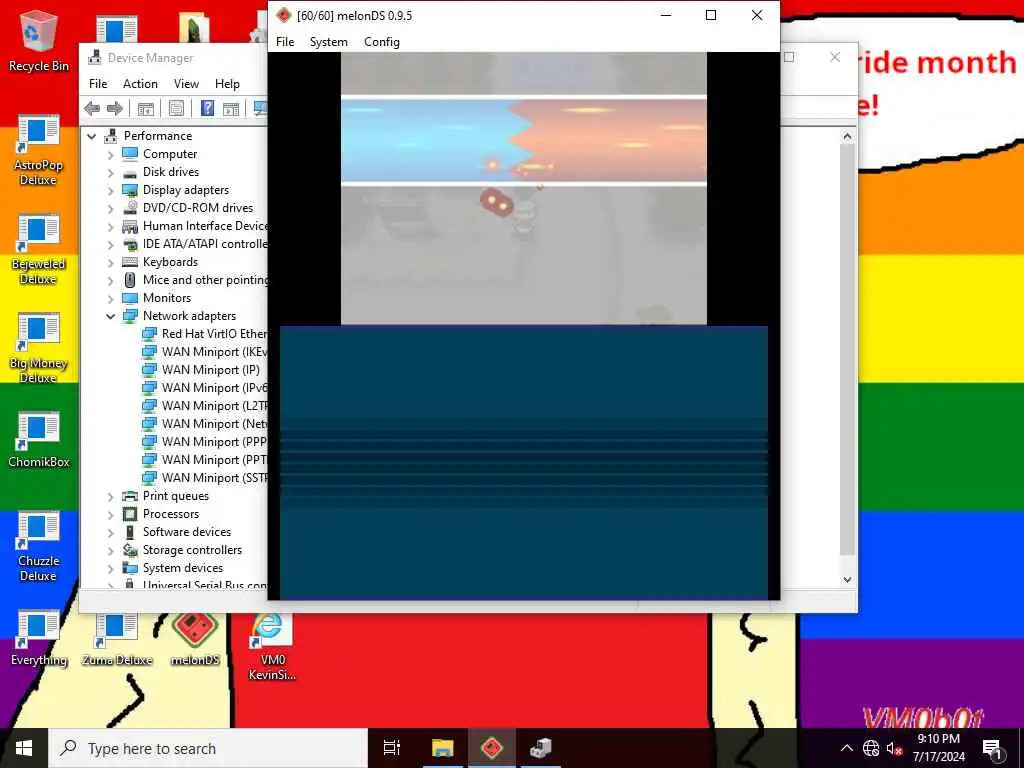Click the volume speaker tray icon
Image resolution: width=1024 pixels, height=768 pixels.
pos(894,748)
